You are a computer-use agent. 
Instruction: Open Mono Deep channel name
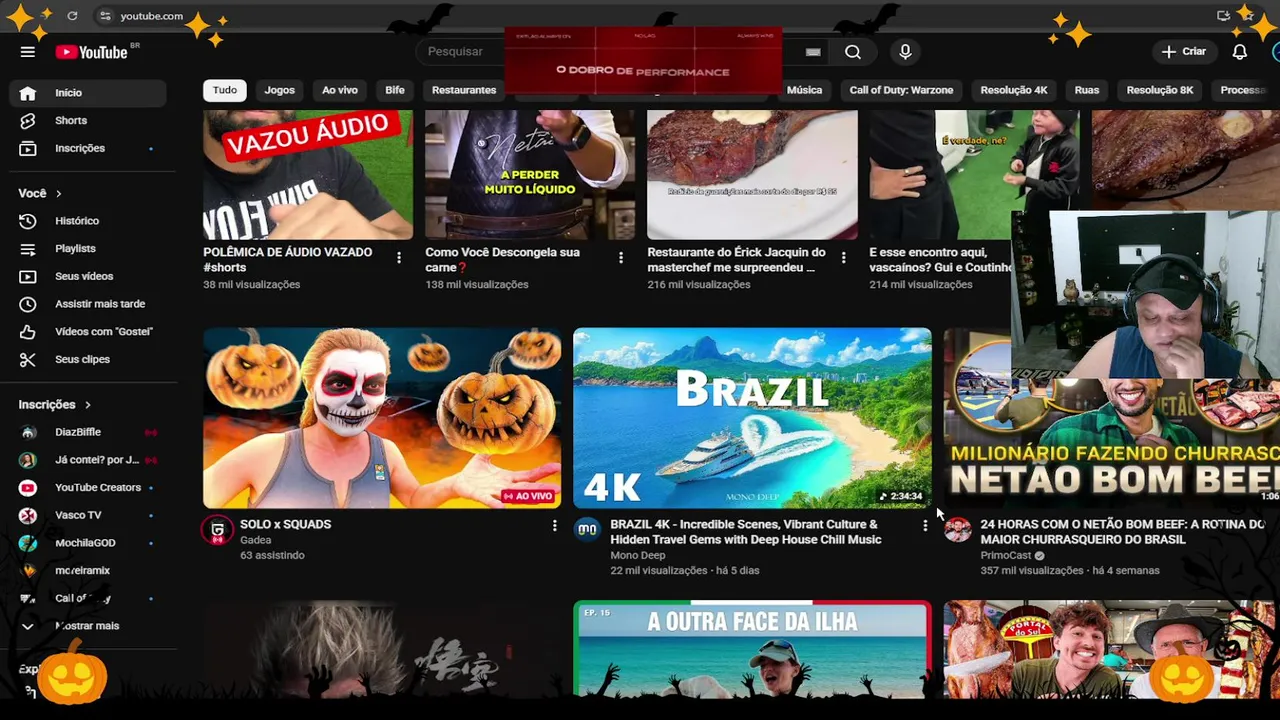[x=637, y=555]
